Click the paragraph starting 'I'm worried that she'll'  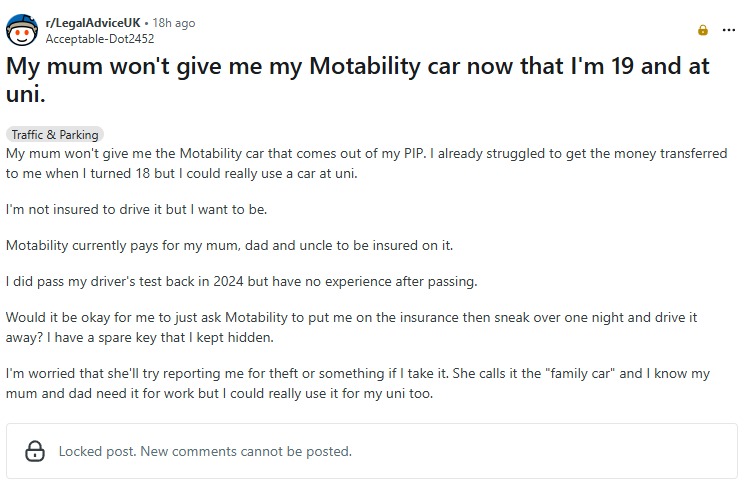pyautogui.click(x=358, y=383)
